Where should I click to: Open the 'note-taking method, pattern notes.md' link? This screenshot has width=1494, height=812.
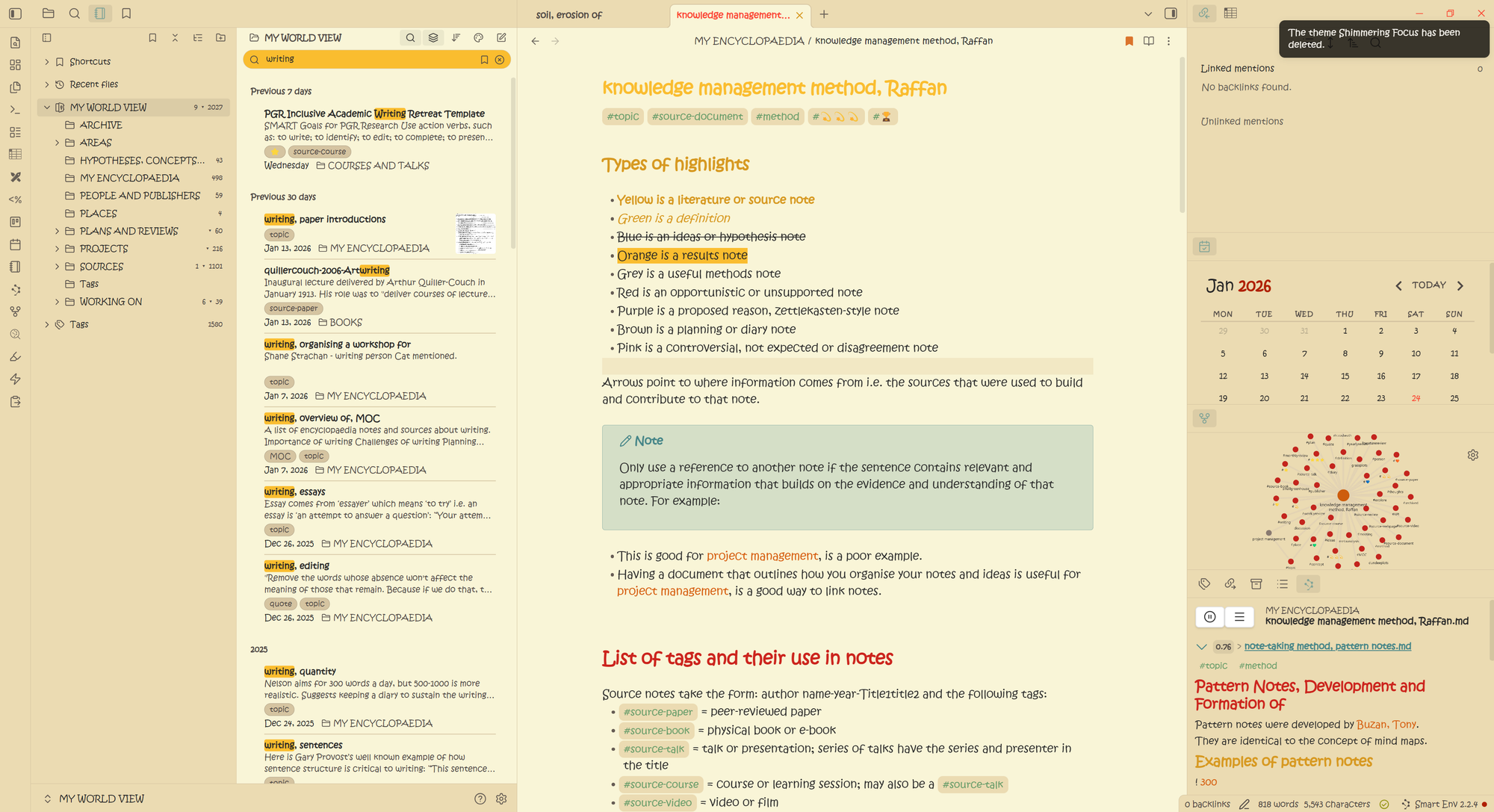(1327, 646)
